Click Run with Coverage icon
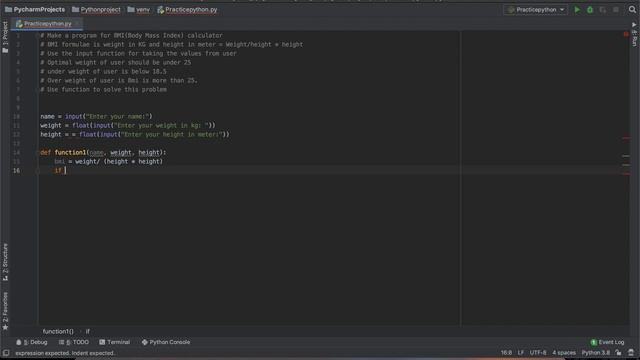640x360 pixels. [x=603, y=9]
